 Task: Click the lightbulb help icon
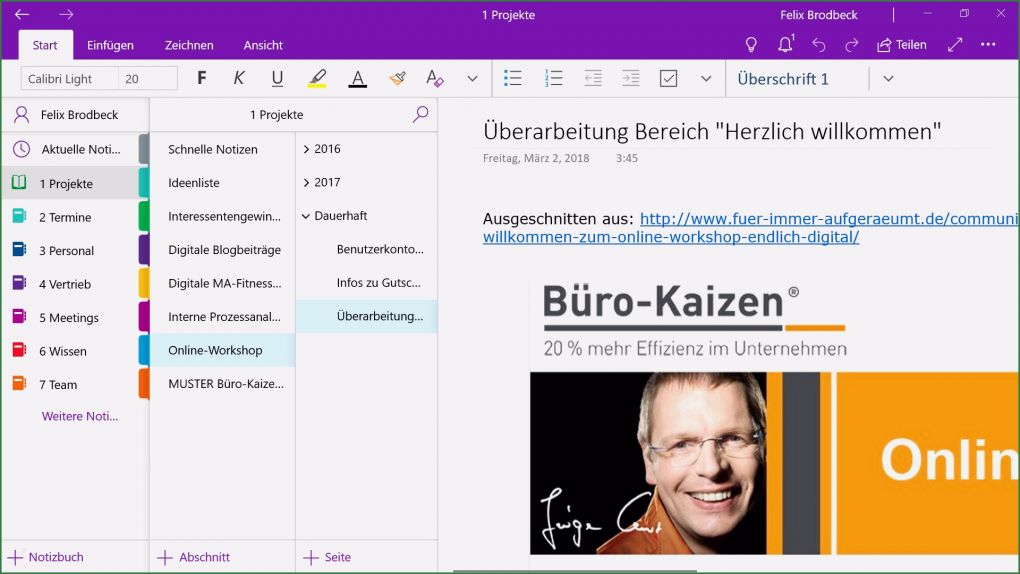coord(752,45)
